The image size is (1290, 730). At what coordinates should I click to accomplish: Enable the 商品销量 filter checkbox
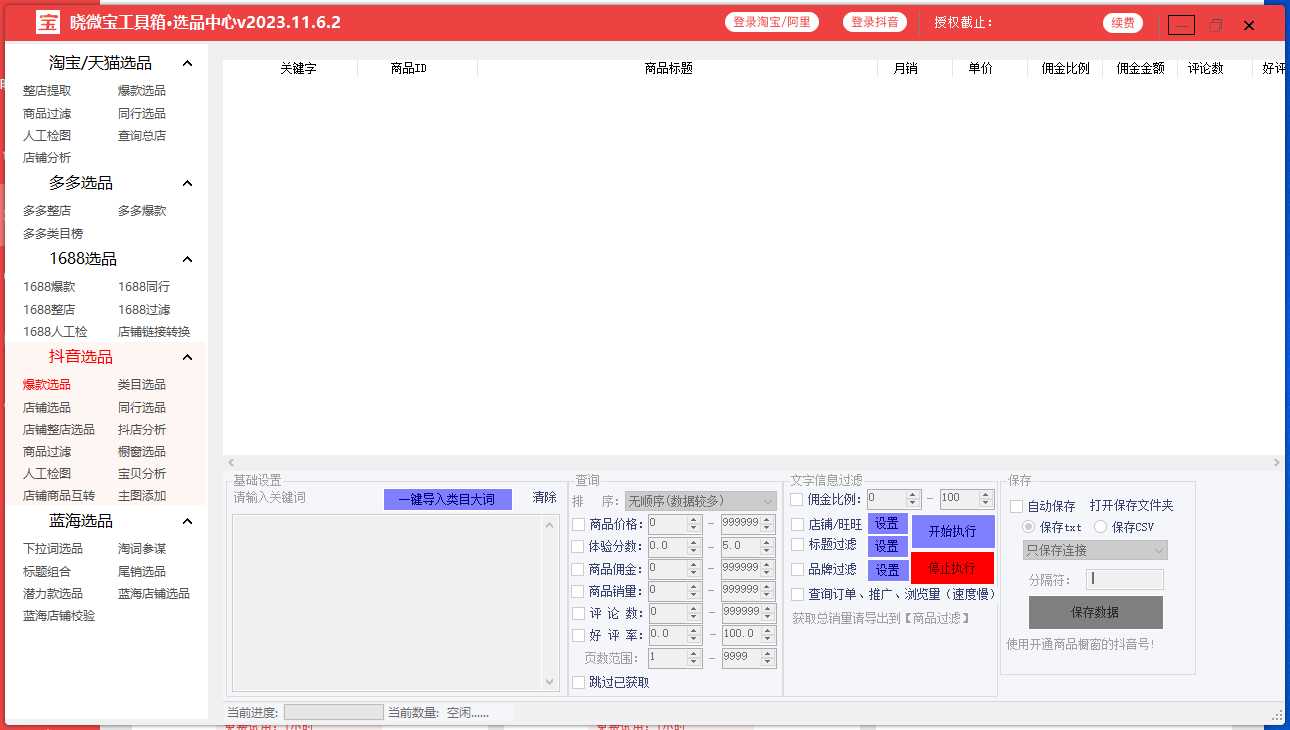click(578, 591)
